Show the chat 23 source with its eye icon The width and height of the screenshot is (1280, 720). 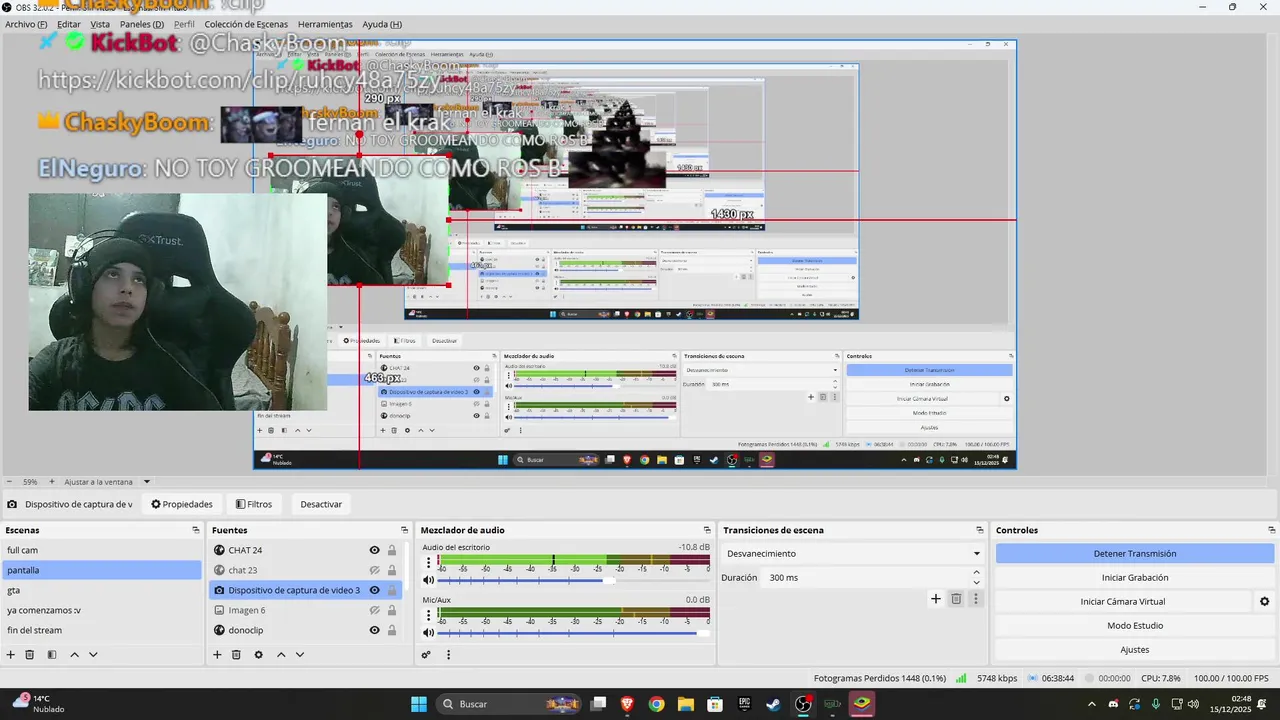375,570
